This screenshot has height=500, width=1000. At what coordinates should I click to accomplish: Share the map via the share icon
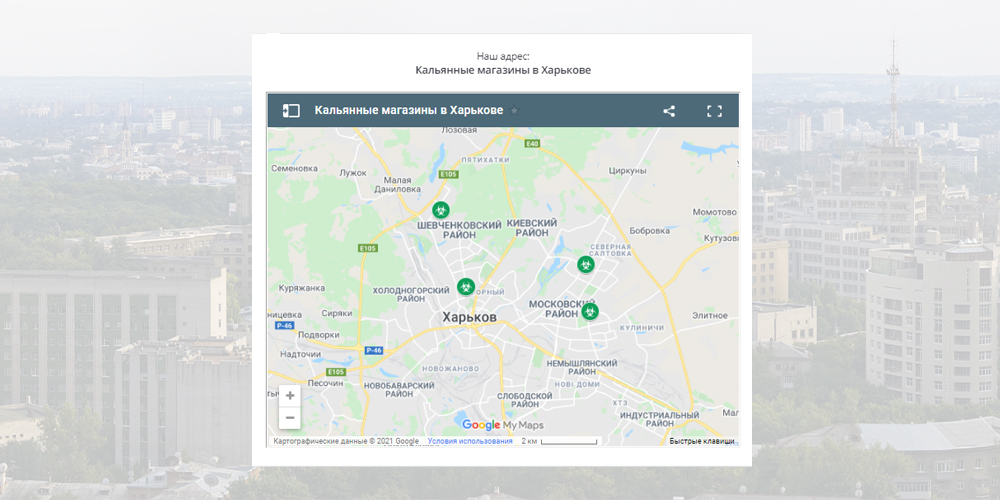[669, 111]
